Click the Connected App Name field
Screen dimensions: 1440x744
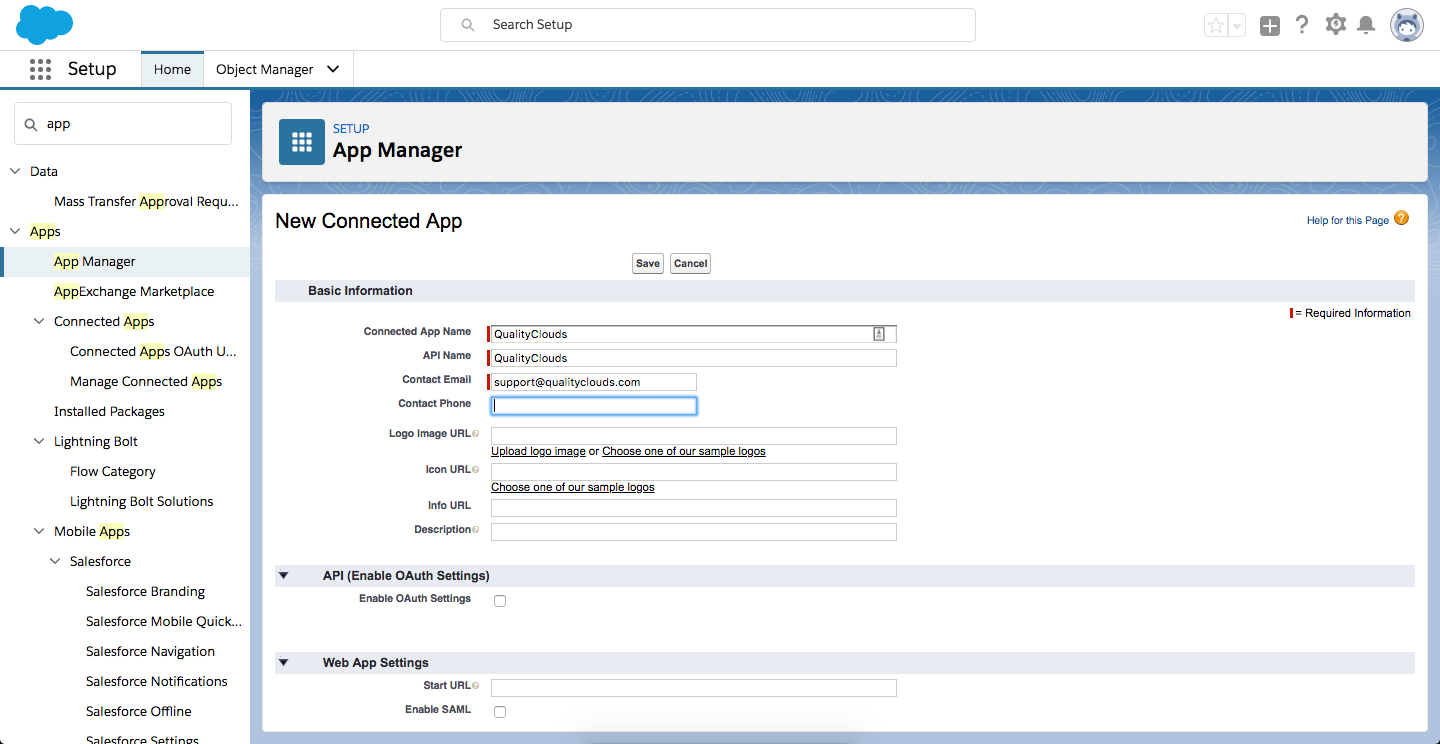coord(694,334)
